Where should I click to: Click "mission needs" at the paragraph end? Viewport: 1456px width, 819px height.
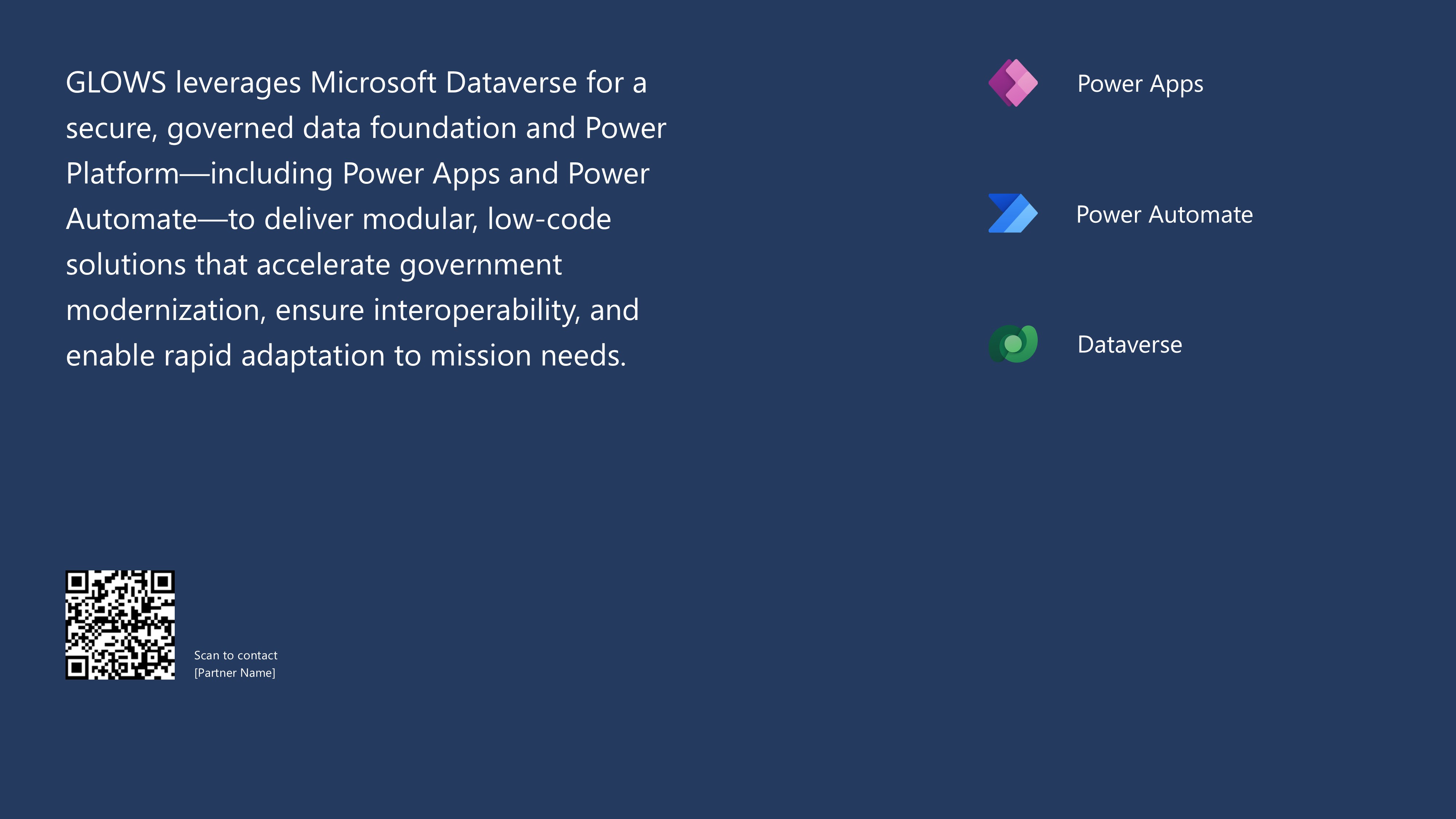click(528, 356)
